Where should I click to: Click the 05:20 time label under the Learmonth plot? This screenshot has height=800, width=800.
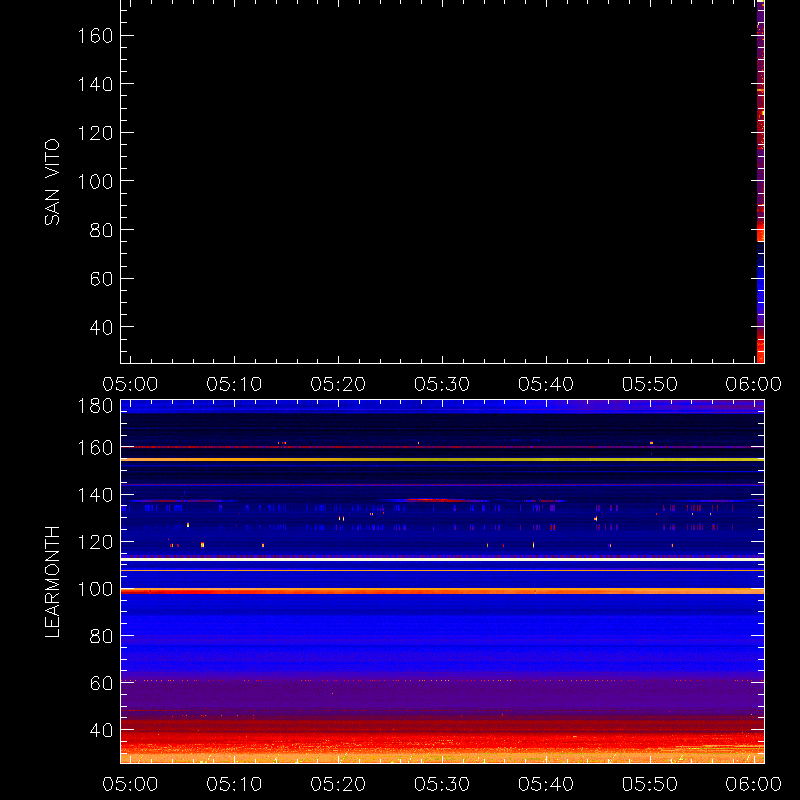[x=338, y=784]
